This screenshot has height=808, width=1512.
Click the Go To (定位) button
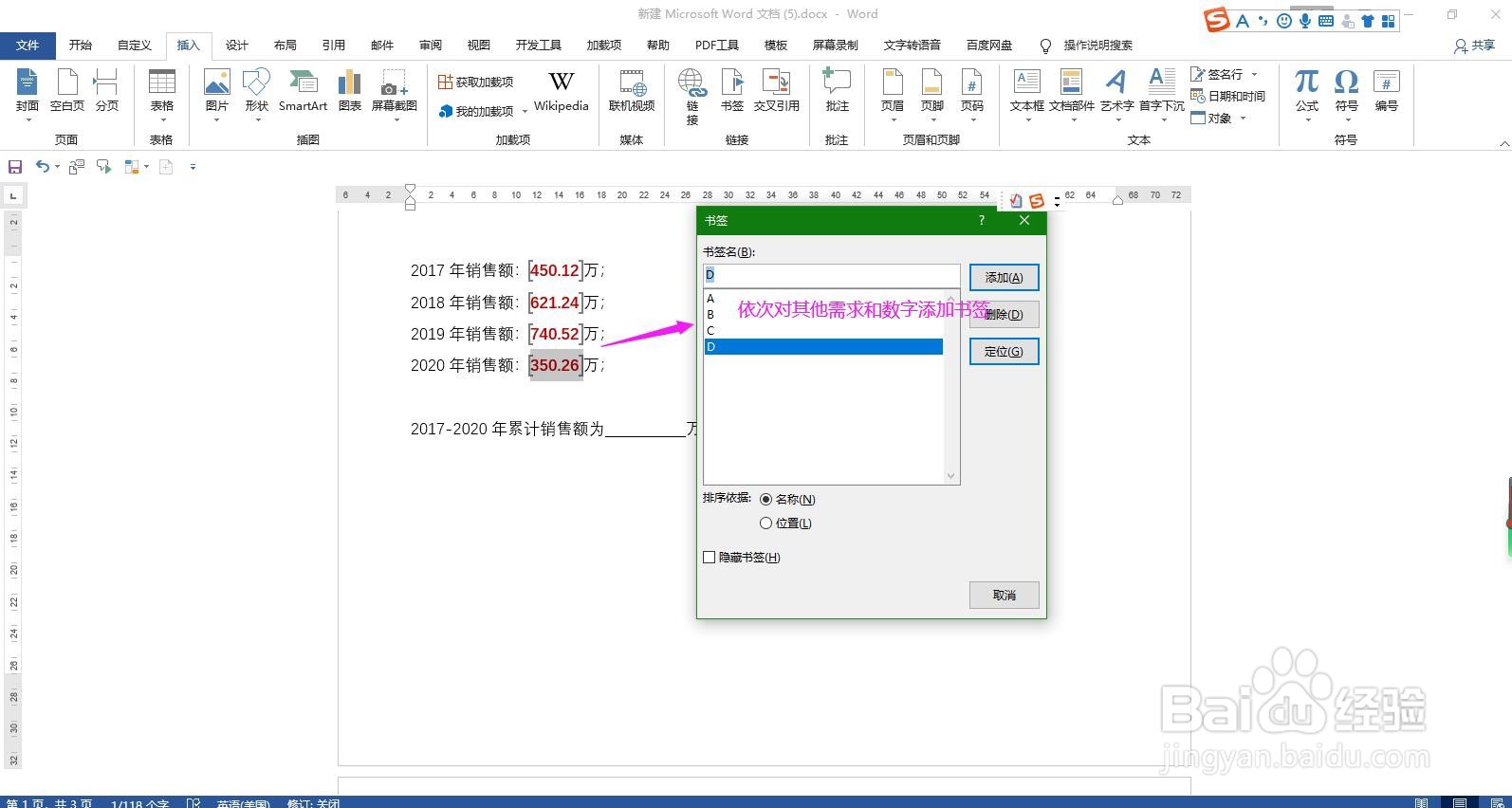[1004, 352]
